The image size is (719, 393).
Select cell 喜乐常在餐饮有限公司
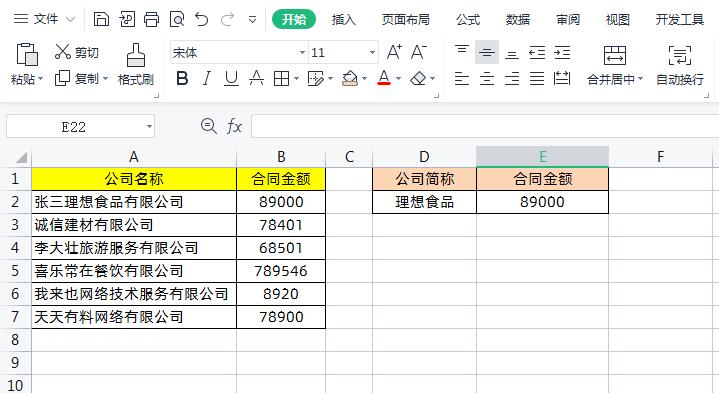(134, 271)
